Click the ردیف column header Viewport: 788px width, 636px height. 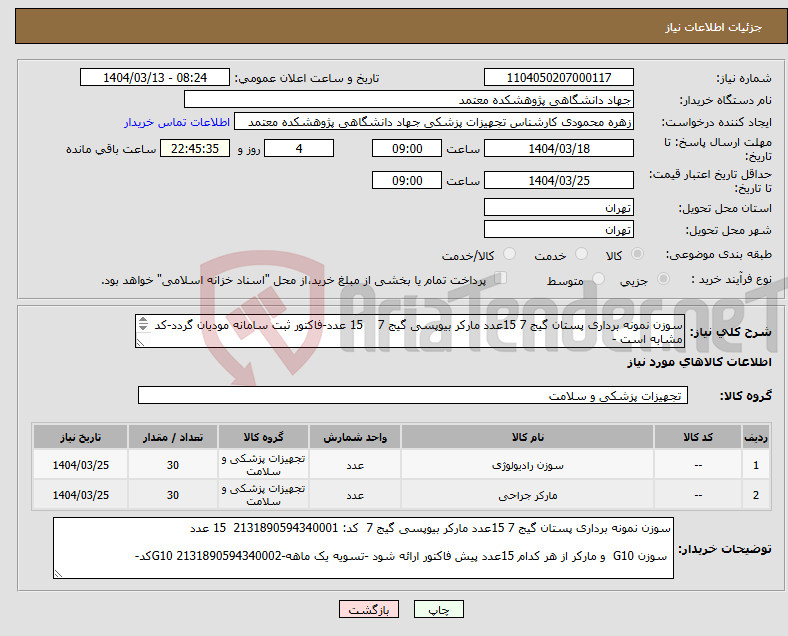tap(755, 437)
